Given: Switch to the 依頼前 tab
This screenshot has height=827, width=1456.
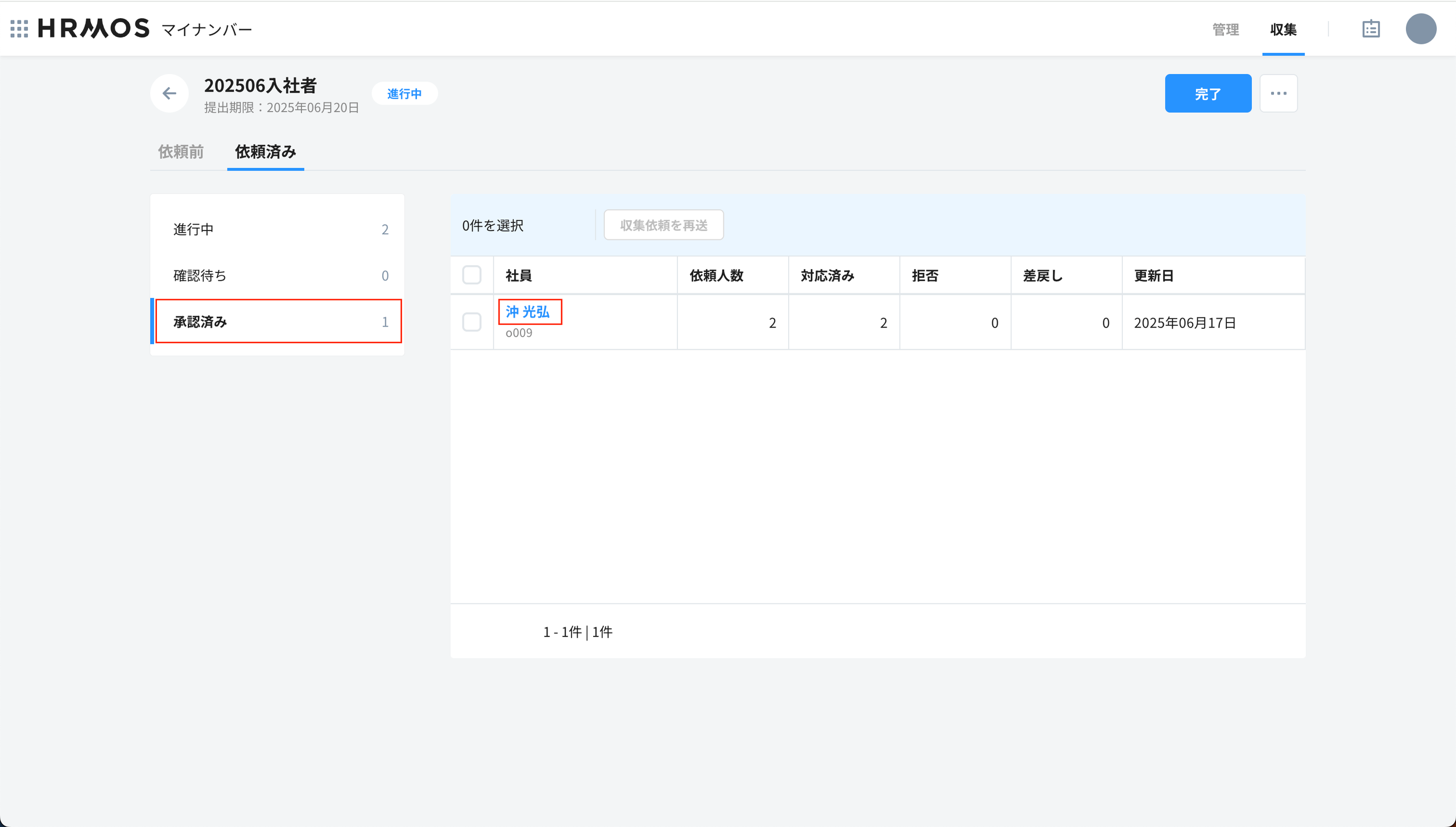Looking at the screenshot, I should click(181, 152).
